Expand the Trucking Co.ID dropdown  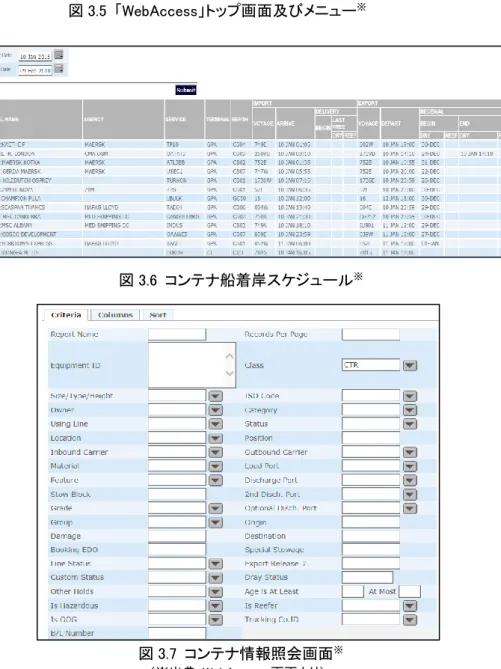(x=410, y=620)
